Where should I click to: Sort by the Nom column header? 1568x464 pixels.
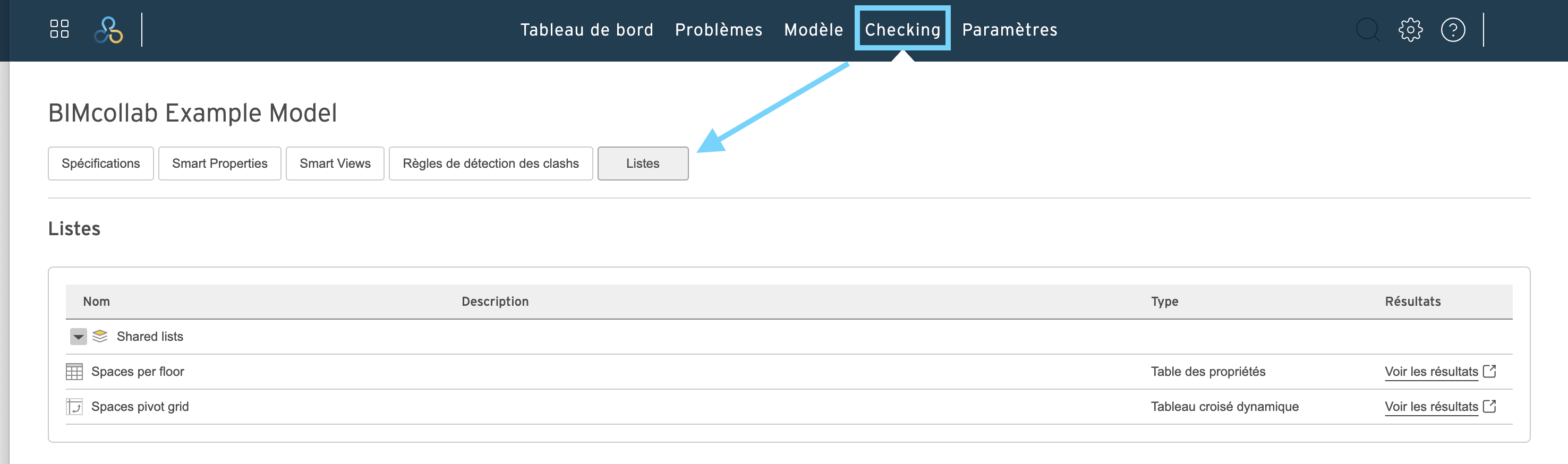pos(96,302)
